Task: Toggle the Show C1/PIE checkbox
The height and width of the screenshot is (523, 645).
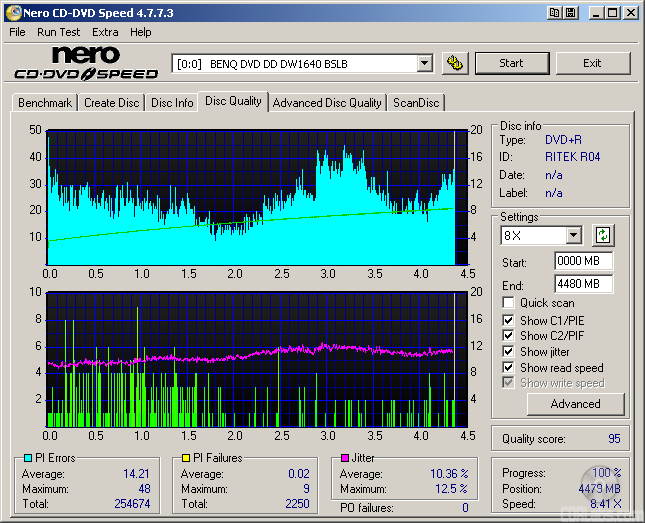Action: click(509, 320)
